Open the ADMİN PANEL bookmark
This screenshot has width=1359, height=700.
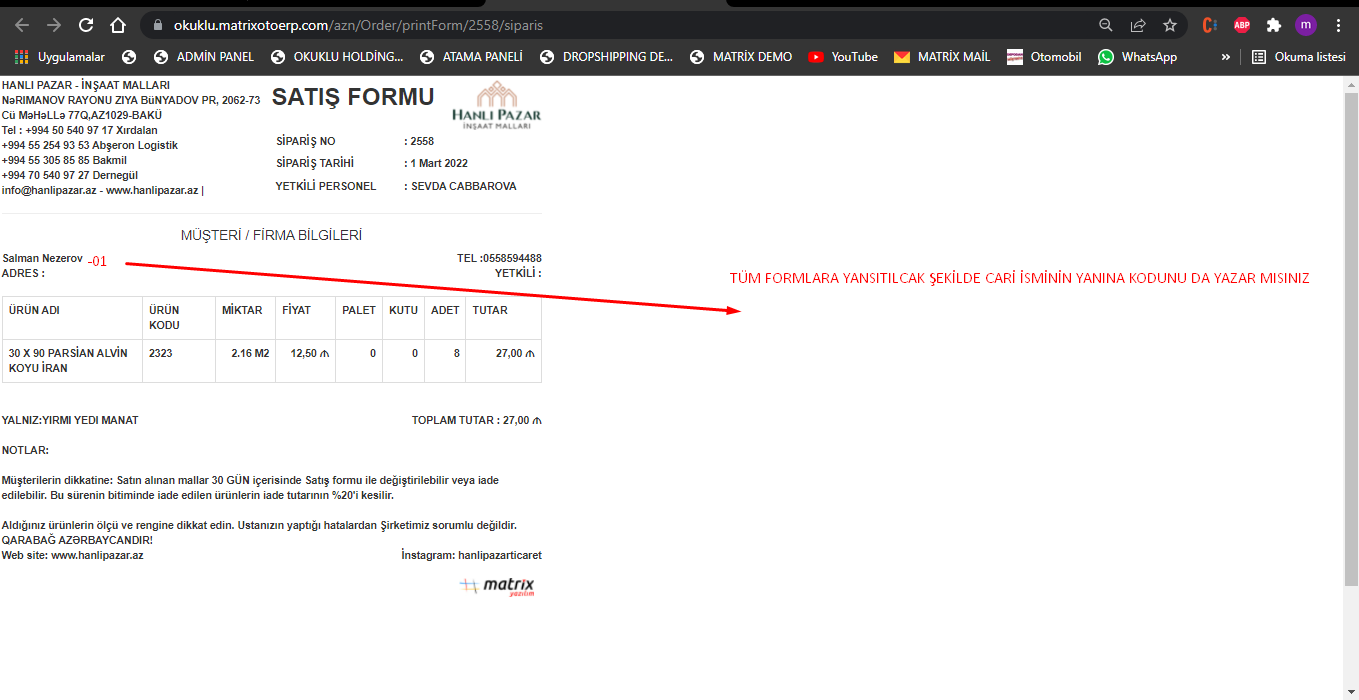point(204,57)
